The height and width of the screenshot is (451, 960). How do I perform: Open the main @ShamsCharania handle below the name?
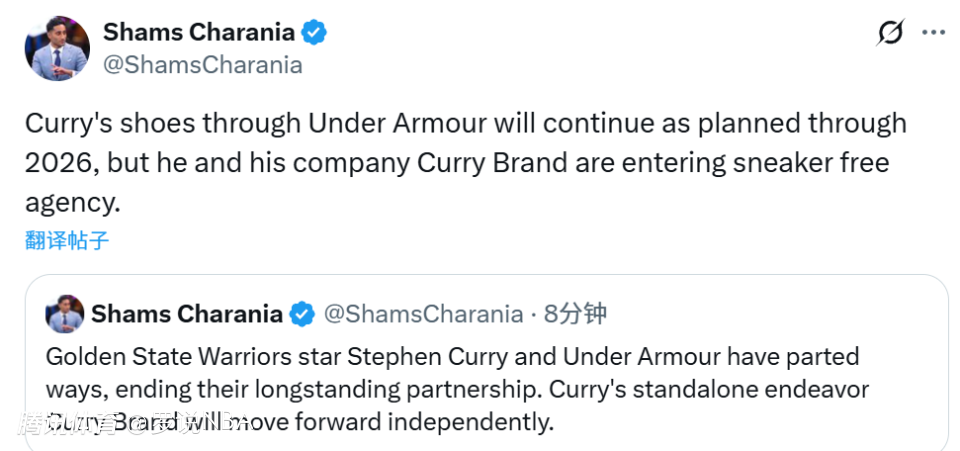(x=203, y=65)
